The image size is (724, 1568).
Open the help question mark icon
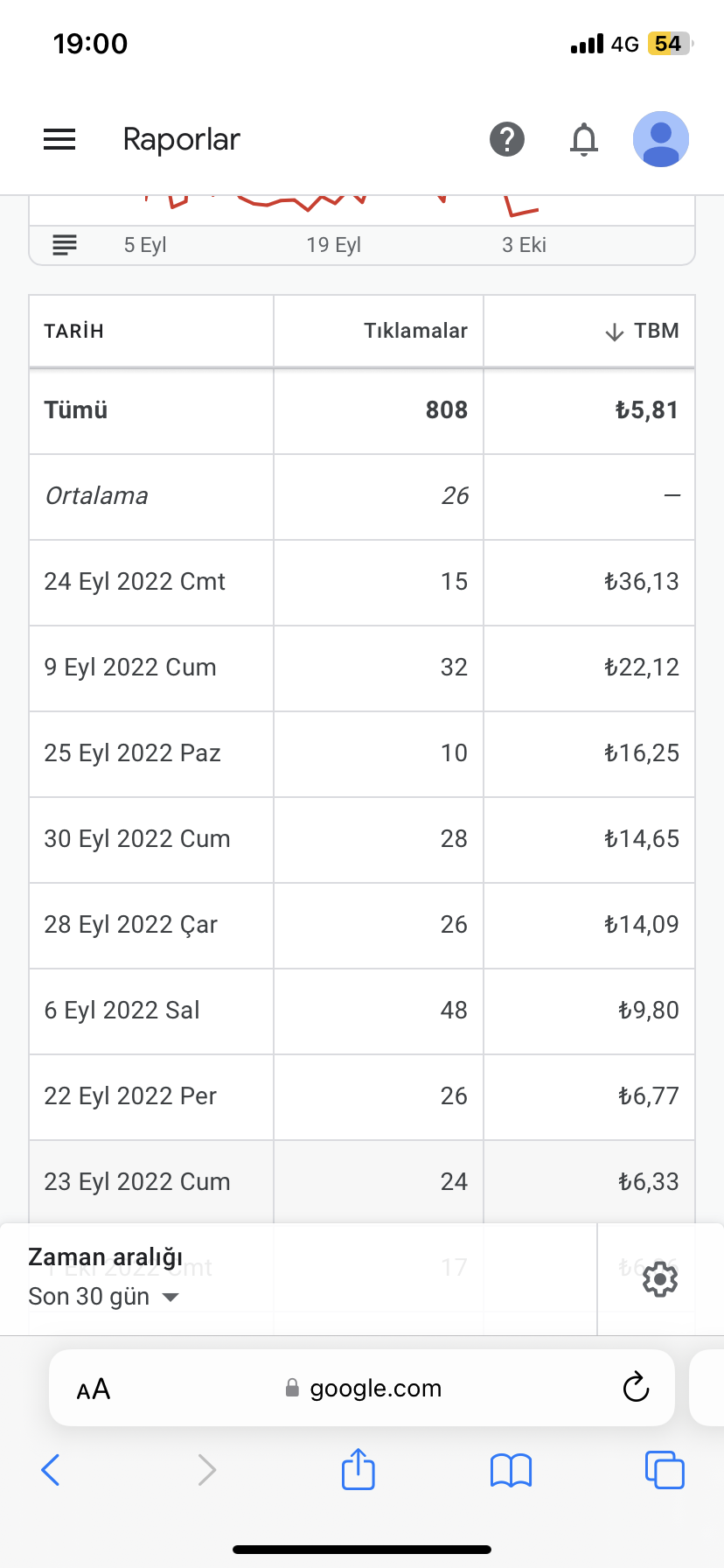pos(507,139)
